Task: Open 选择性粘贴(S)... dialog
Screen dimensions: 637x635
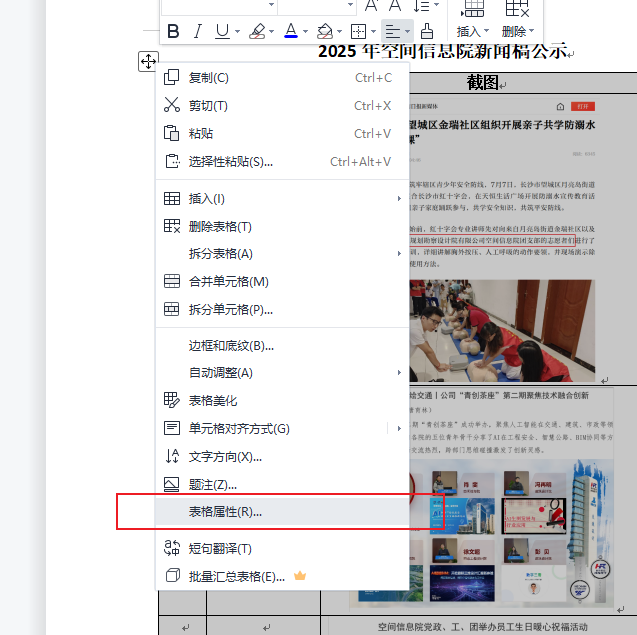Action: pos(282,162)
